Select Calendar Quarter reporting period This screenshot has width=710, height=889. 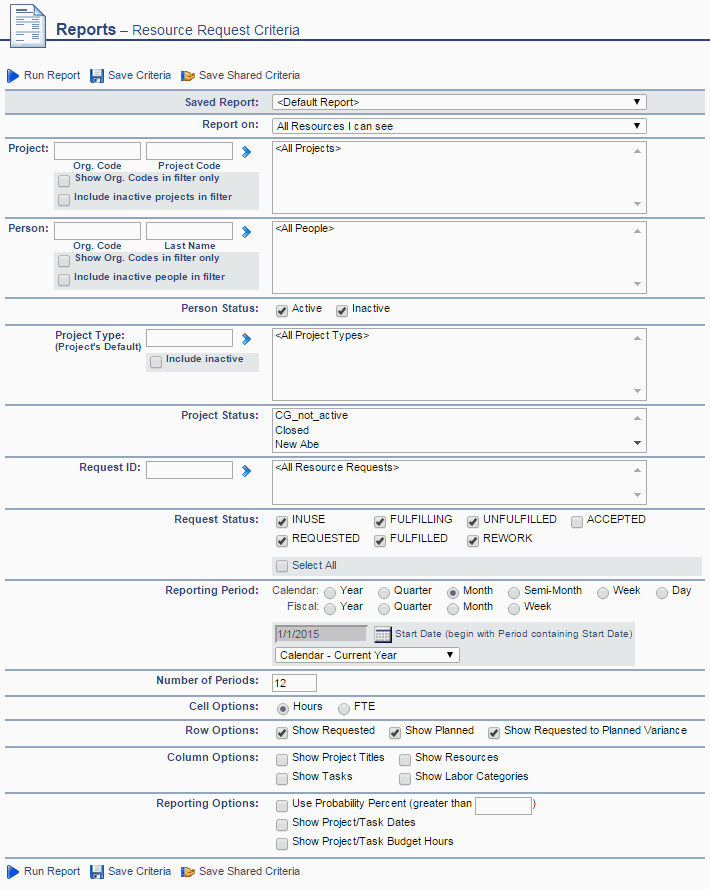point(384,593)
